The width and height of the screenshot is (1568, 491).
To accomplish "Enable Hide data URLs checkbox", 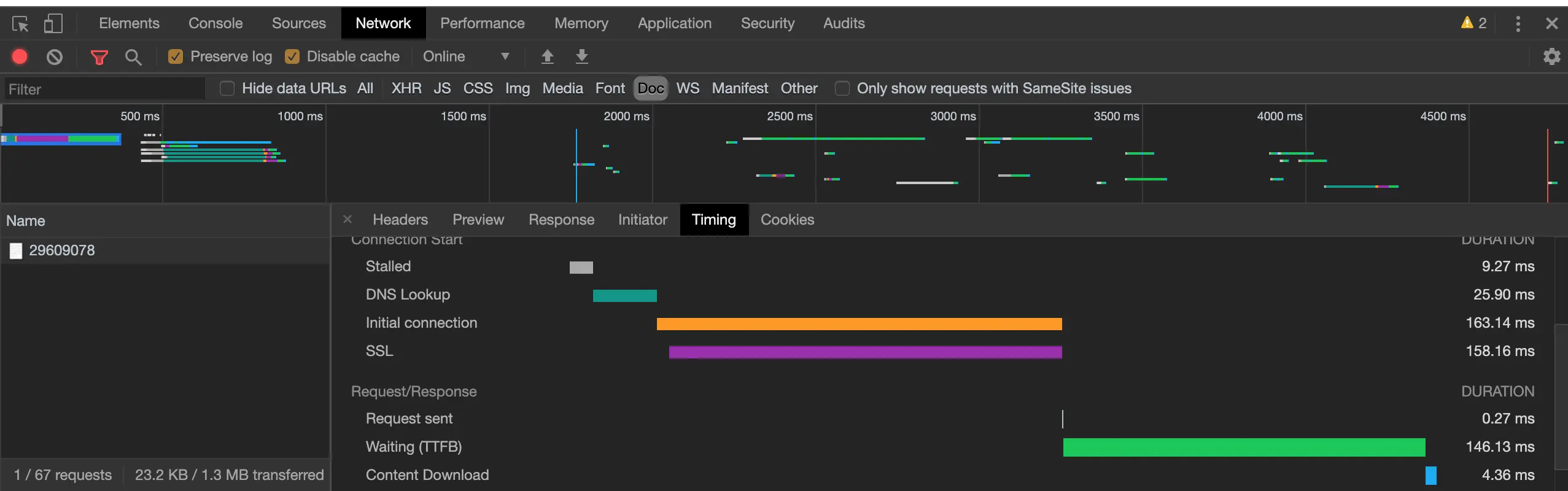I will coord(227,88).
